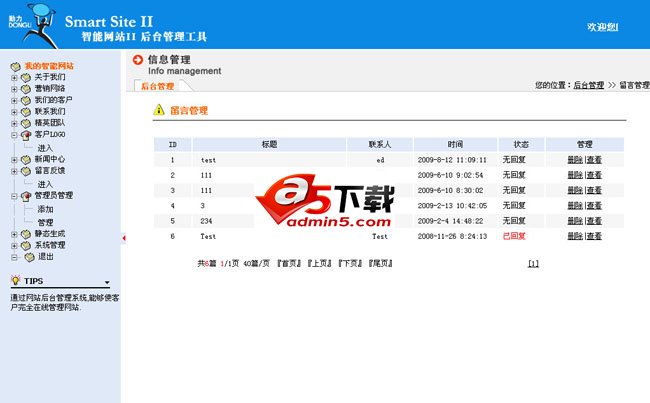
Task: Click the red 已回复 status text
Action: coord(514,236)
